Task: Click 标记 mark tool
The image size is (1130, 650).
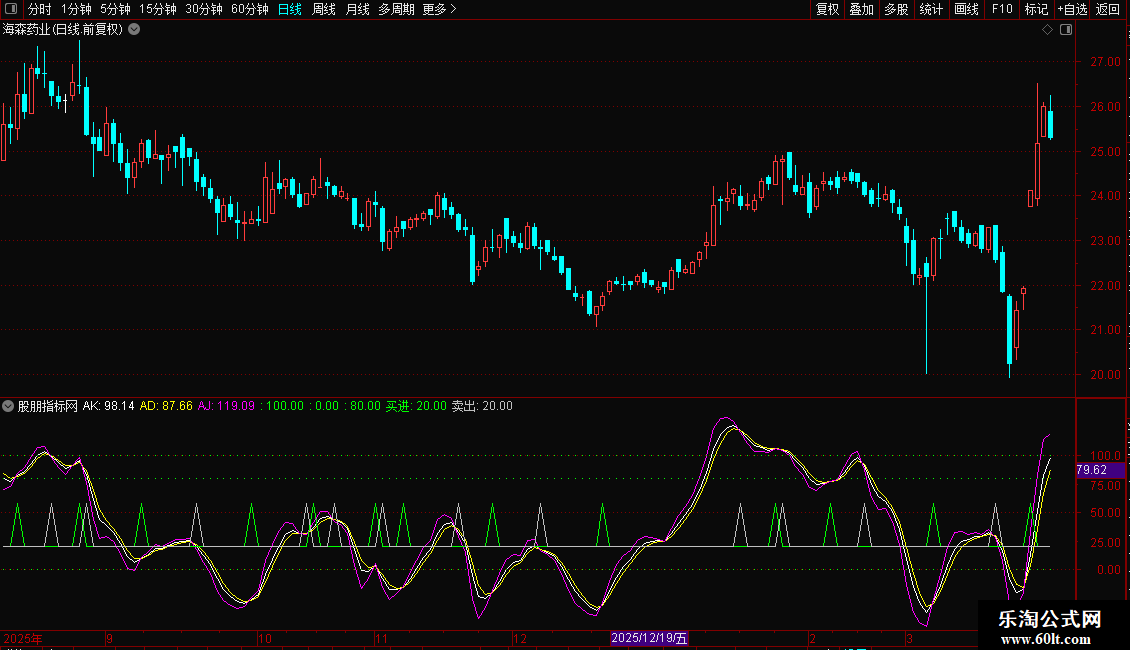Action: (x=1036, y=9)
